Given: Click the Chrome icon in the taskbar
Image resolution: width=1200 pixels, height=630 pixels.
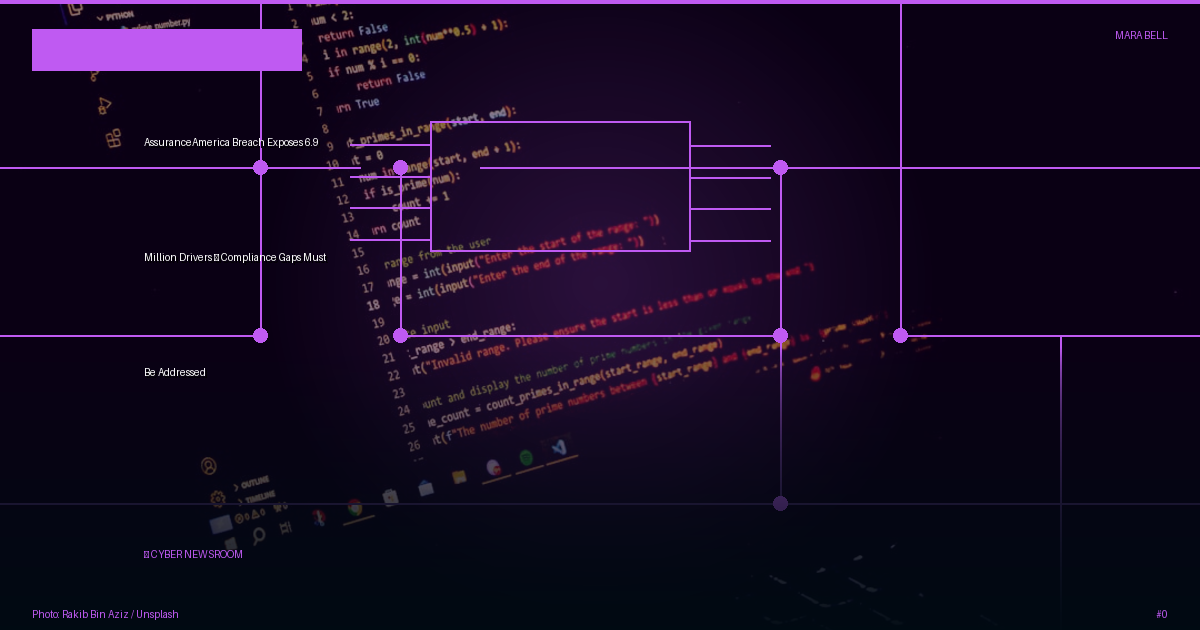Looking at the screenshot, I should click(x=355, y=508).
